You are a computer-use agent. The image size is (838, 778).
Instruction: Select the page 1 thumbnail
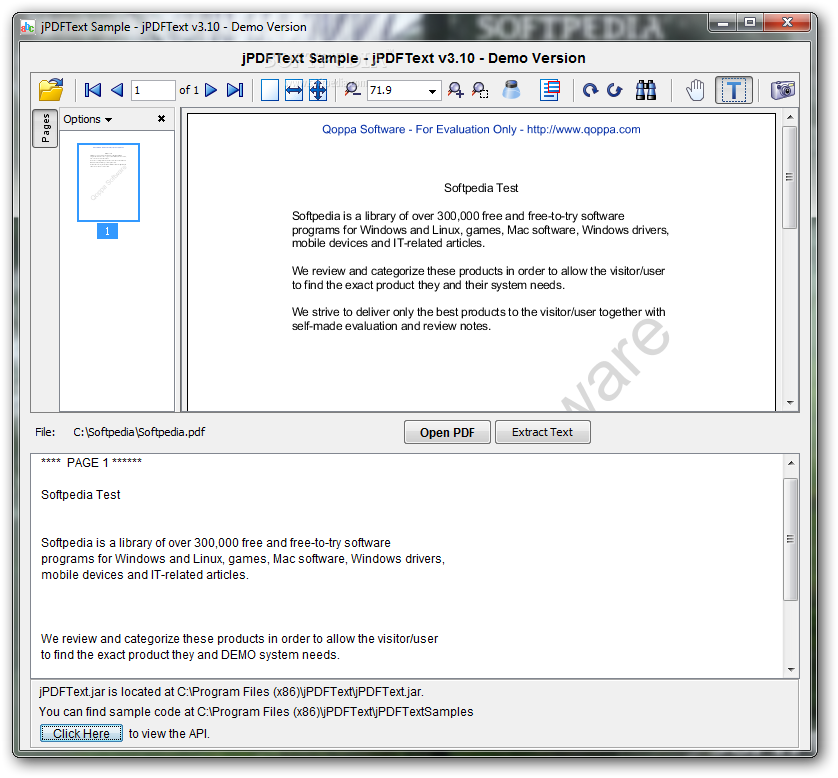pos(108,182)
